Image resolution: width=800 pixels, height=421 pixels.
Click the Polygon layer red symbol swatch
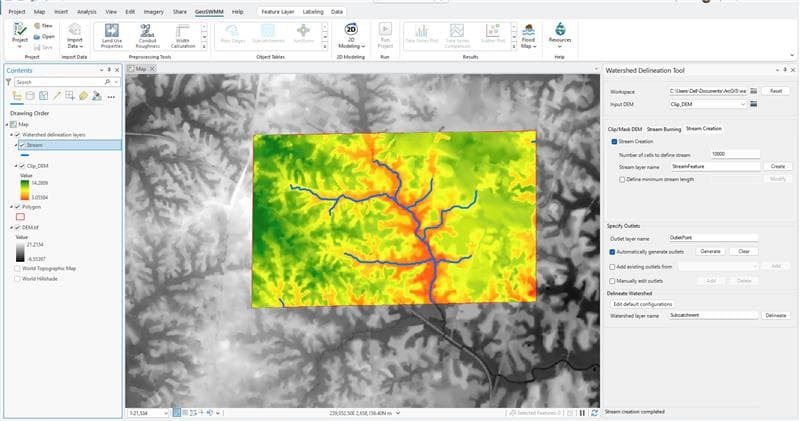(x=19, y=215)
